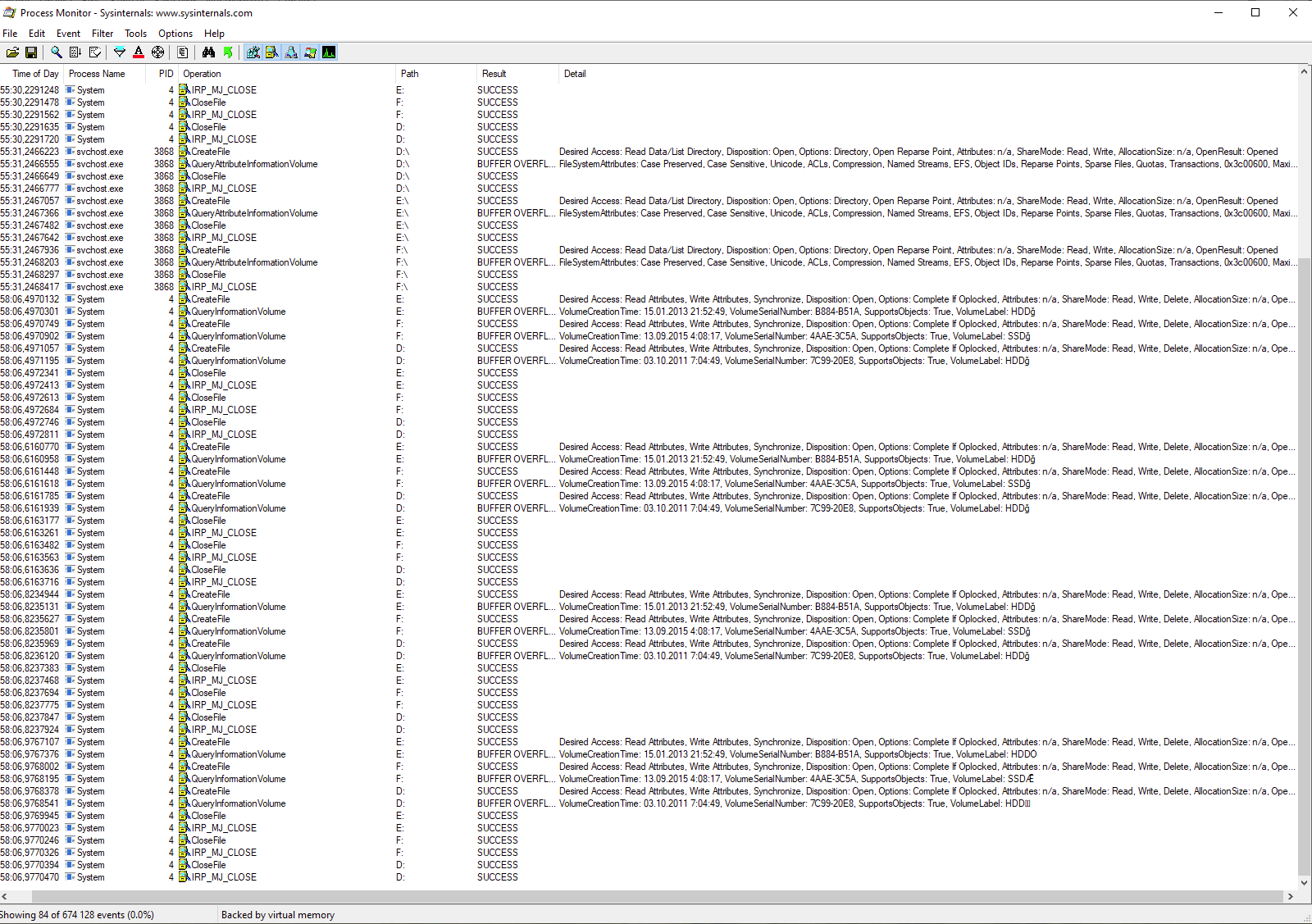Open a saved log file

(x=12, y=52)
